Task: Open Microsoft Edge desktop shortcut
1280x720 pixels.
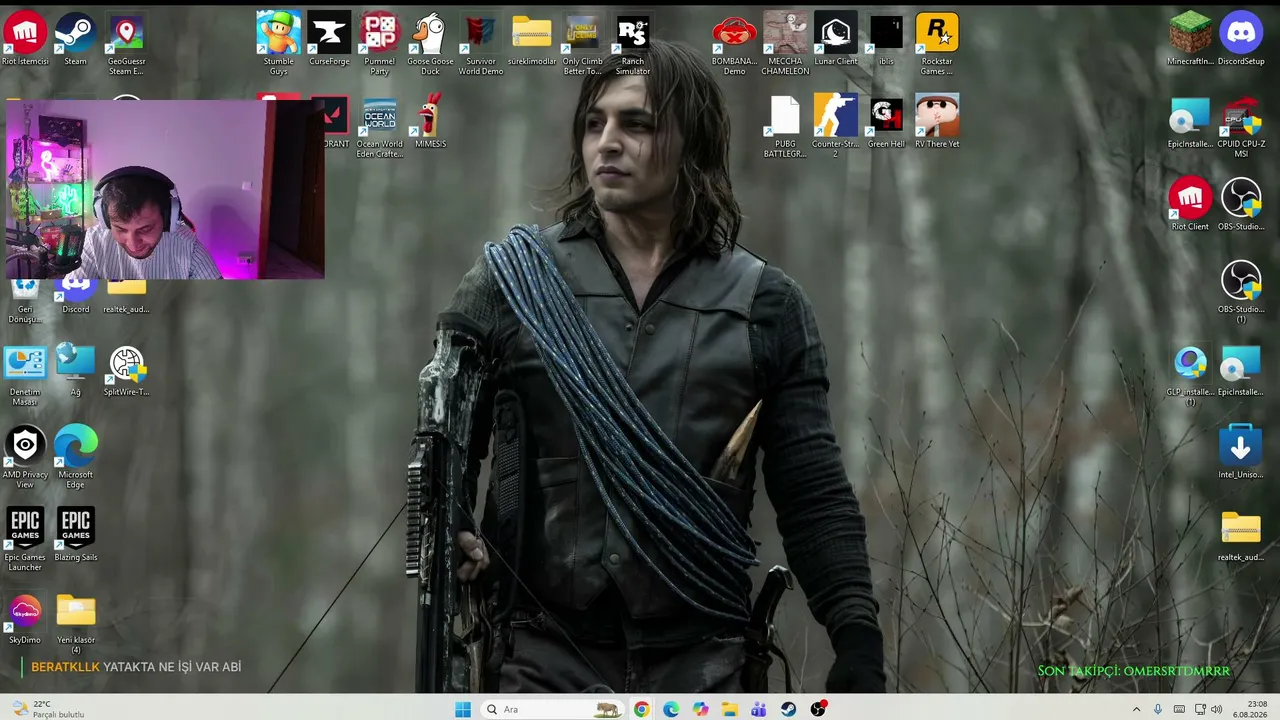Action: point(75,458)
